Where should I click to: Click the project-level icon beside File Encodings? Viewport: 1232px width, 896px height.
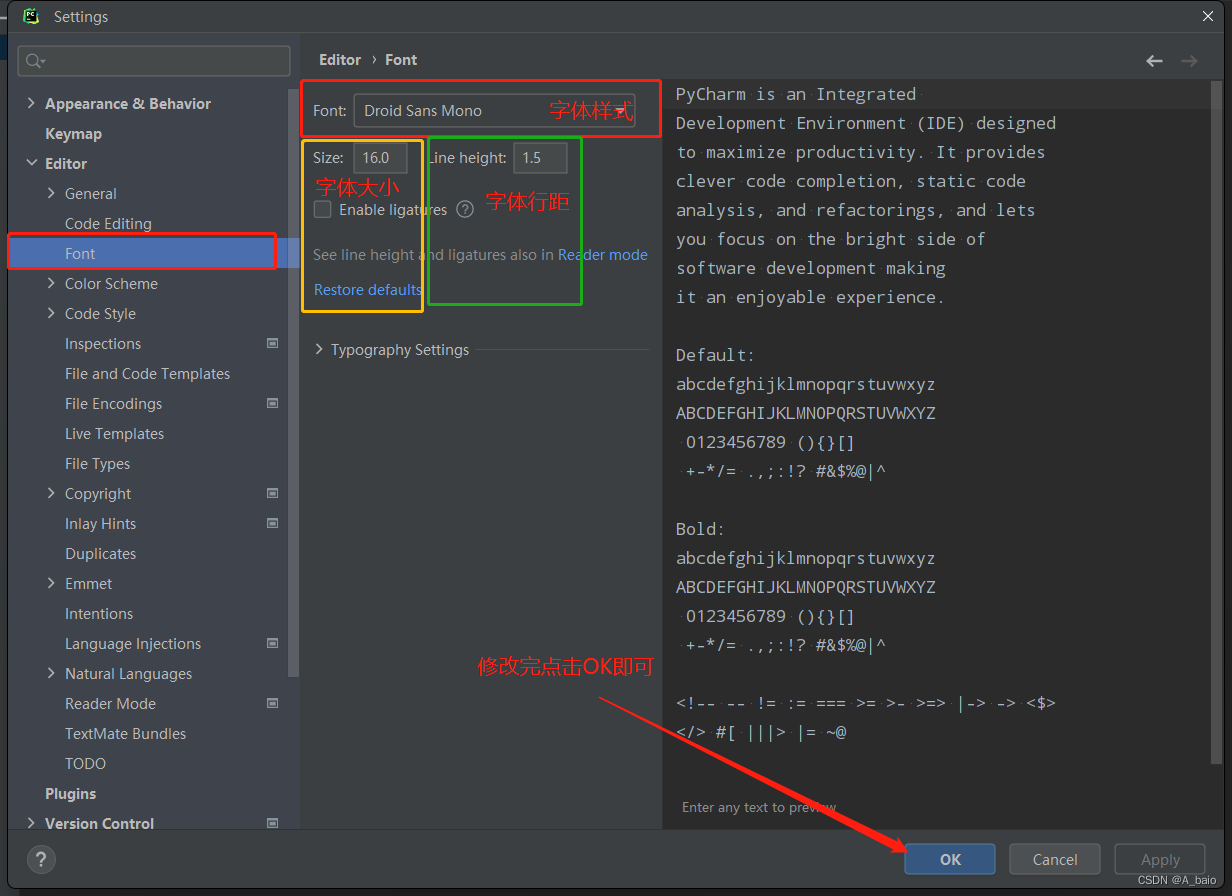point(272,403)
